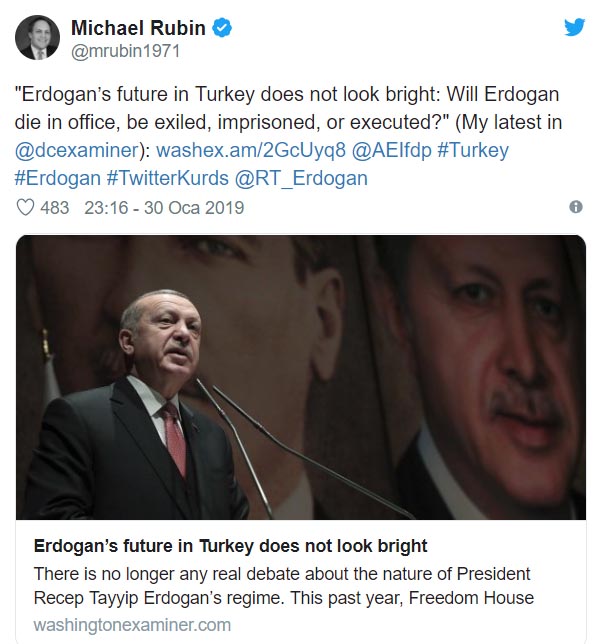This screenshot has height=644, width=605.
Task: Click the 23:16 - 30 Oca 2019 timestamp
Action: point(164,208)
